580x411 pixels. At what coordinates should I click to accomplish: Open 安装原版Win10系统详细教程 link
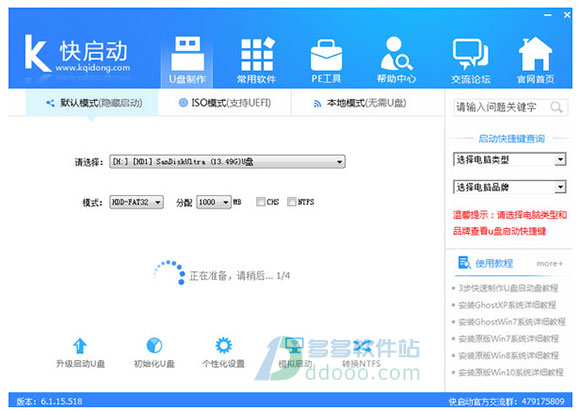[x=511, y=372]
